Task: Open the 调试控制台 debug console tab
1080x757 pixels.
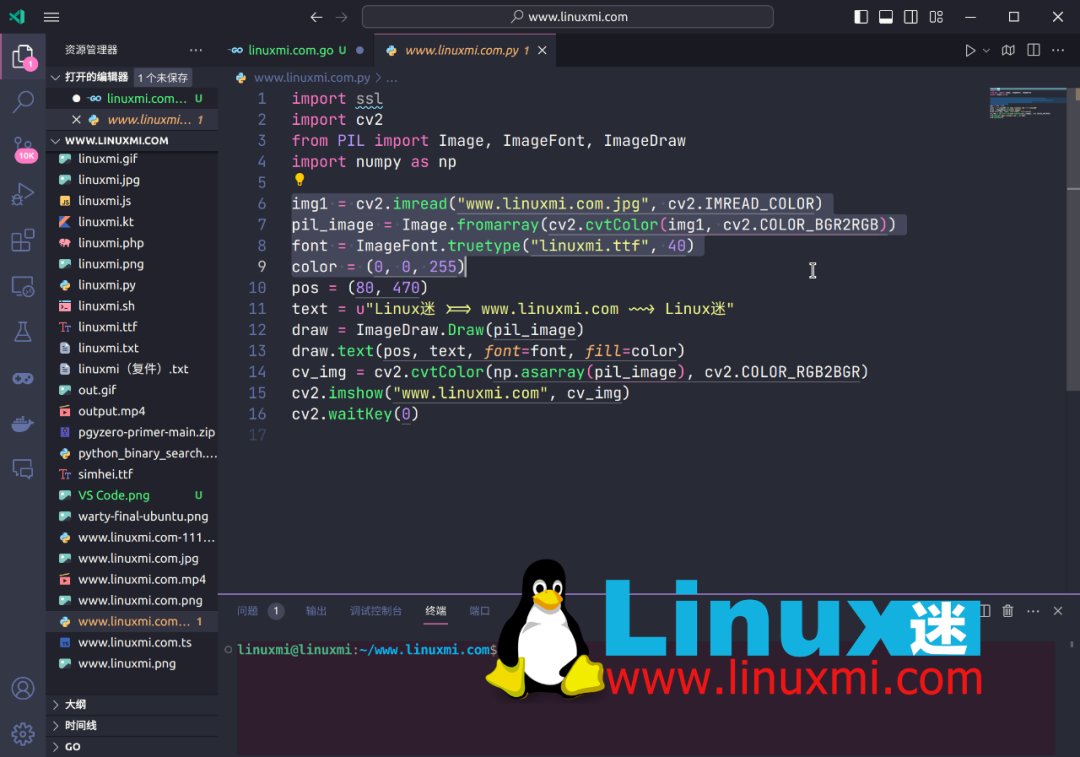Action: 375,611
